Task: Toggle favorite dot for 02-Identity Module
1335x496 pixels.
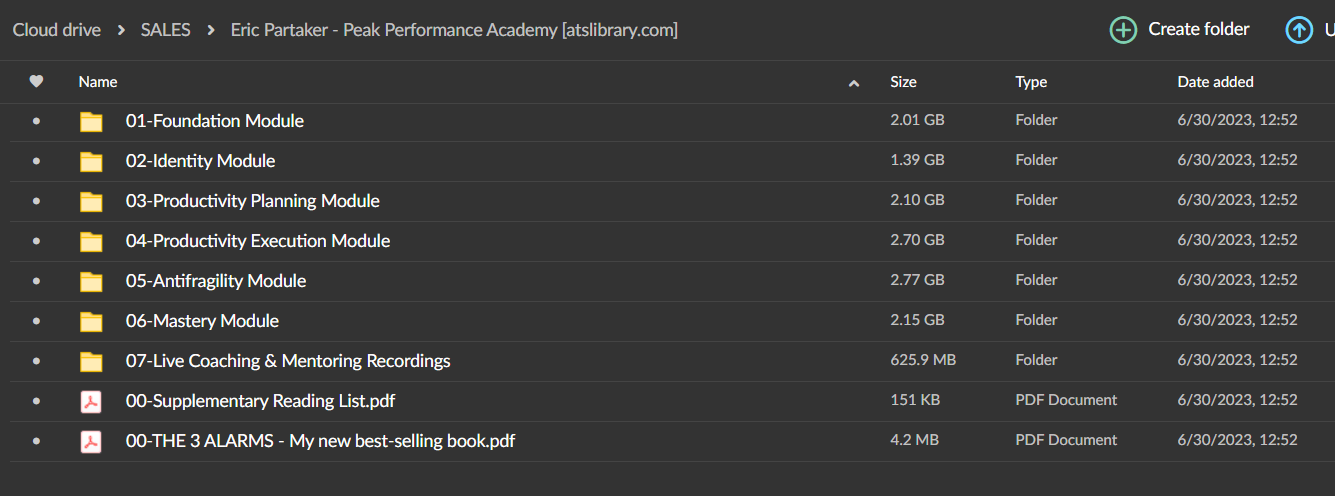Action: 37,161
